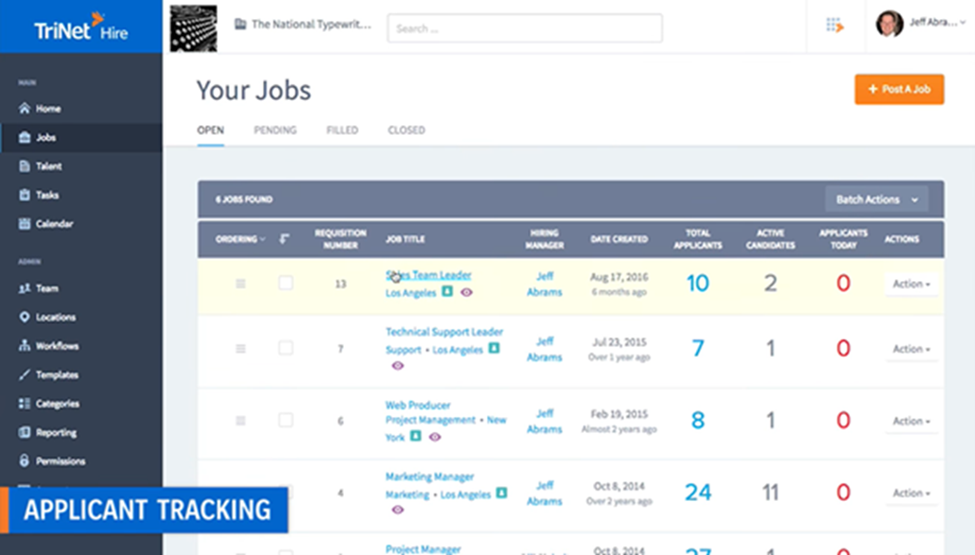Open the Sales Team Leader job link
Viewport: 975px width, 555px height.
(x=428, y=275)
